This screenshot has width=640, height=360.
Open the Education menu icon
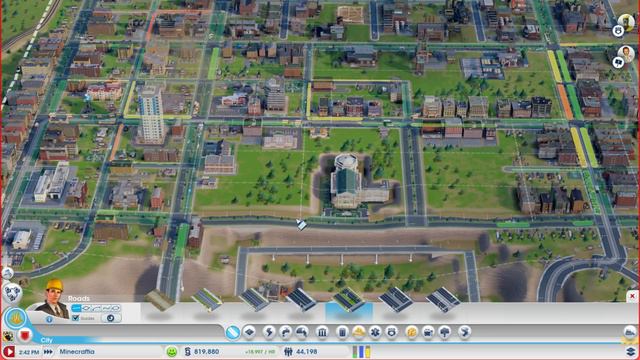412,332
